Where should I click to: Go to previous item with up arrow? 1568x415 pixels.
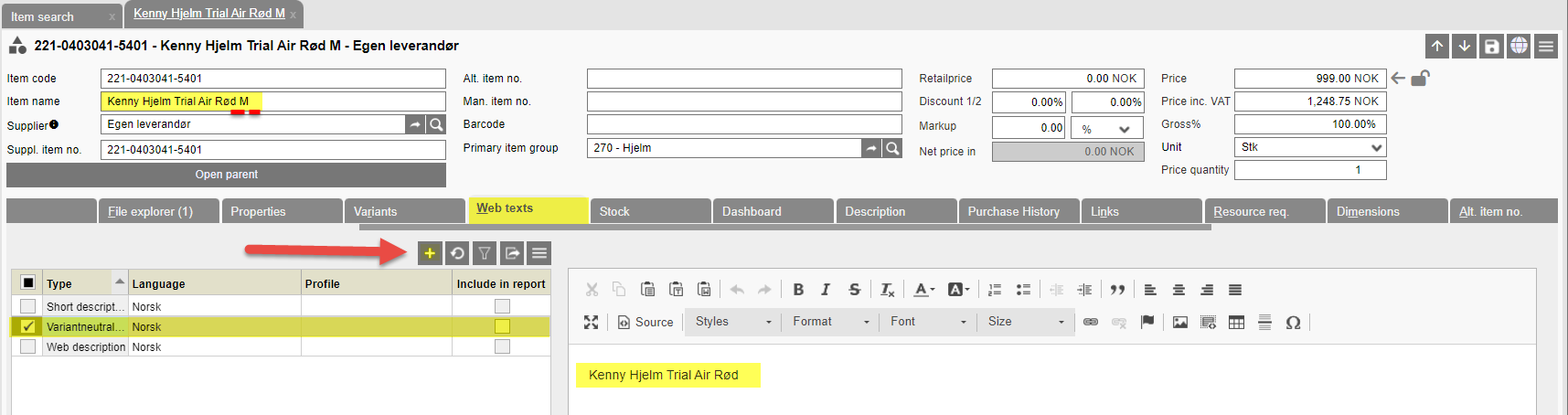[x=1437, y=46]
